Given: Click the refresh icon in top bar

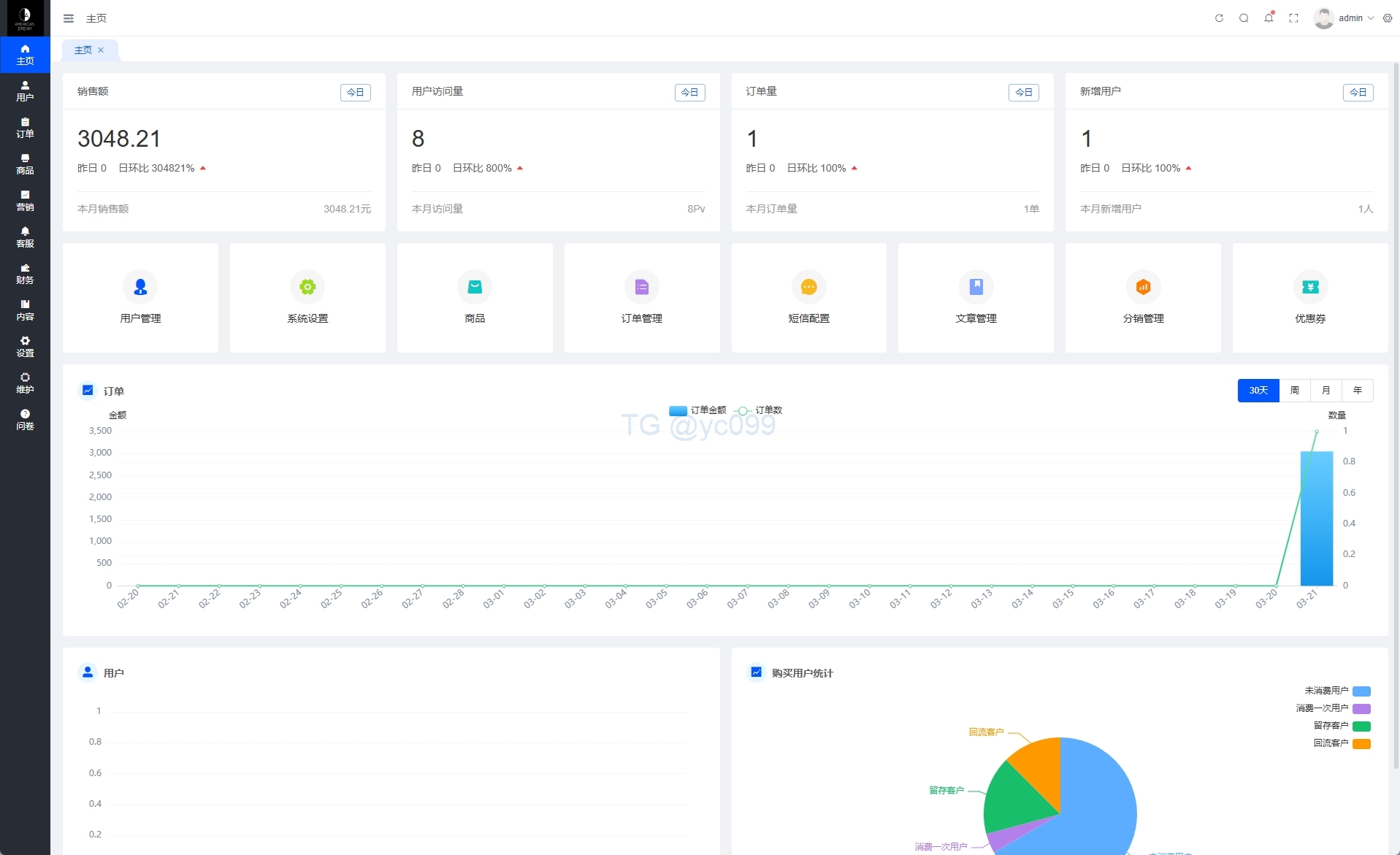Looking at the screenshot, I should pyautogui.click(x=1219, y=18).
